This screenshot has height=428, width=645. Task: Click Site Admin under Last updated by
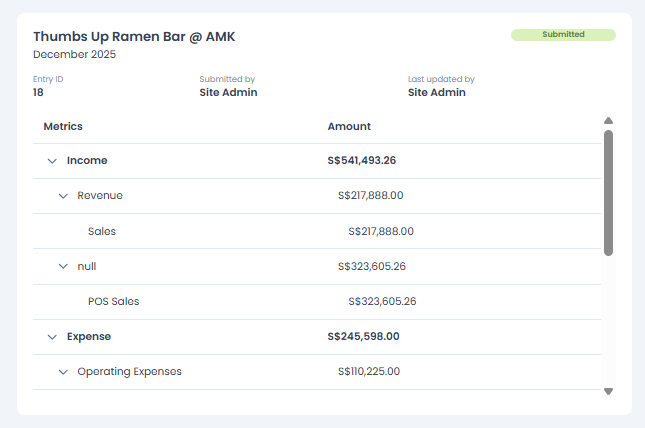click(437, 92)
